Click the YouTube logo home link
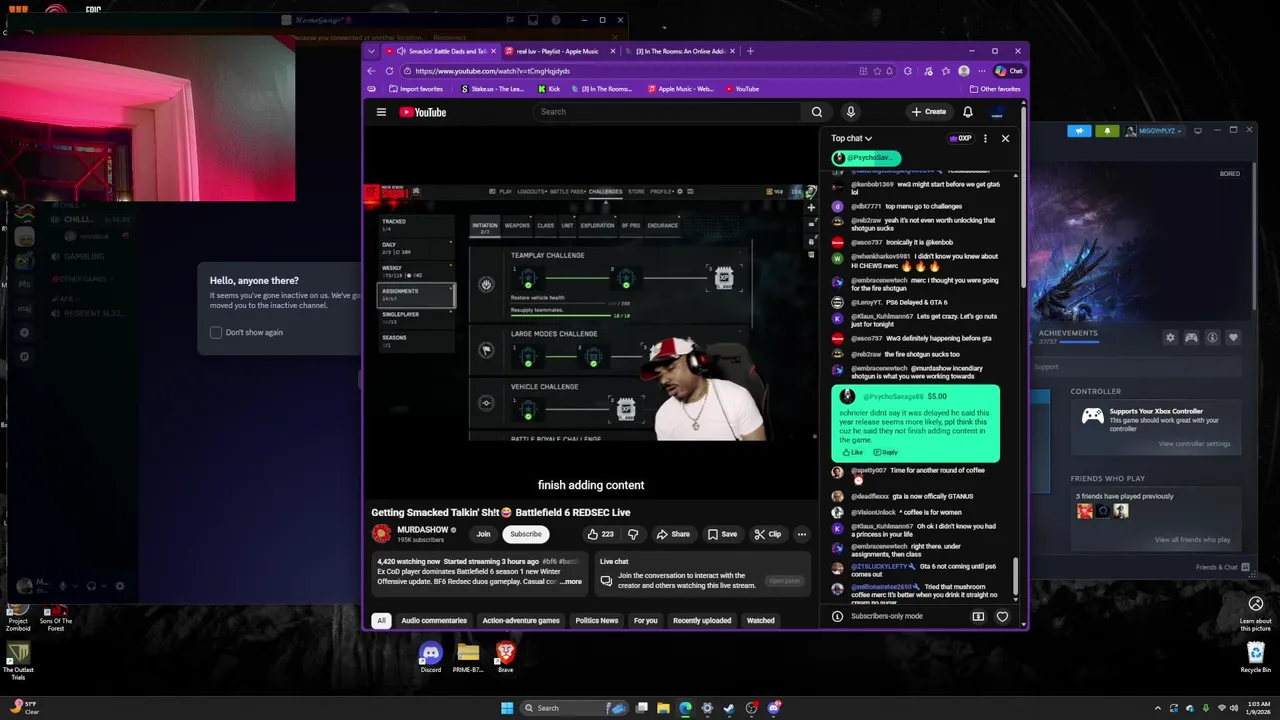 (x=423, y=112)
